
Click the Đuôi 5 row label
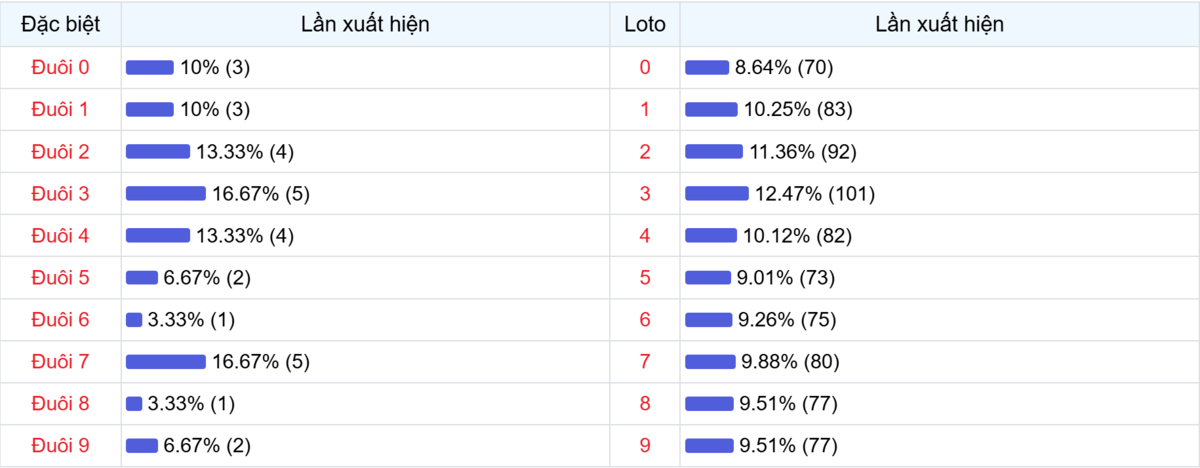pos(60,278)
